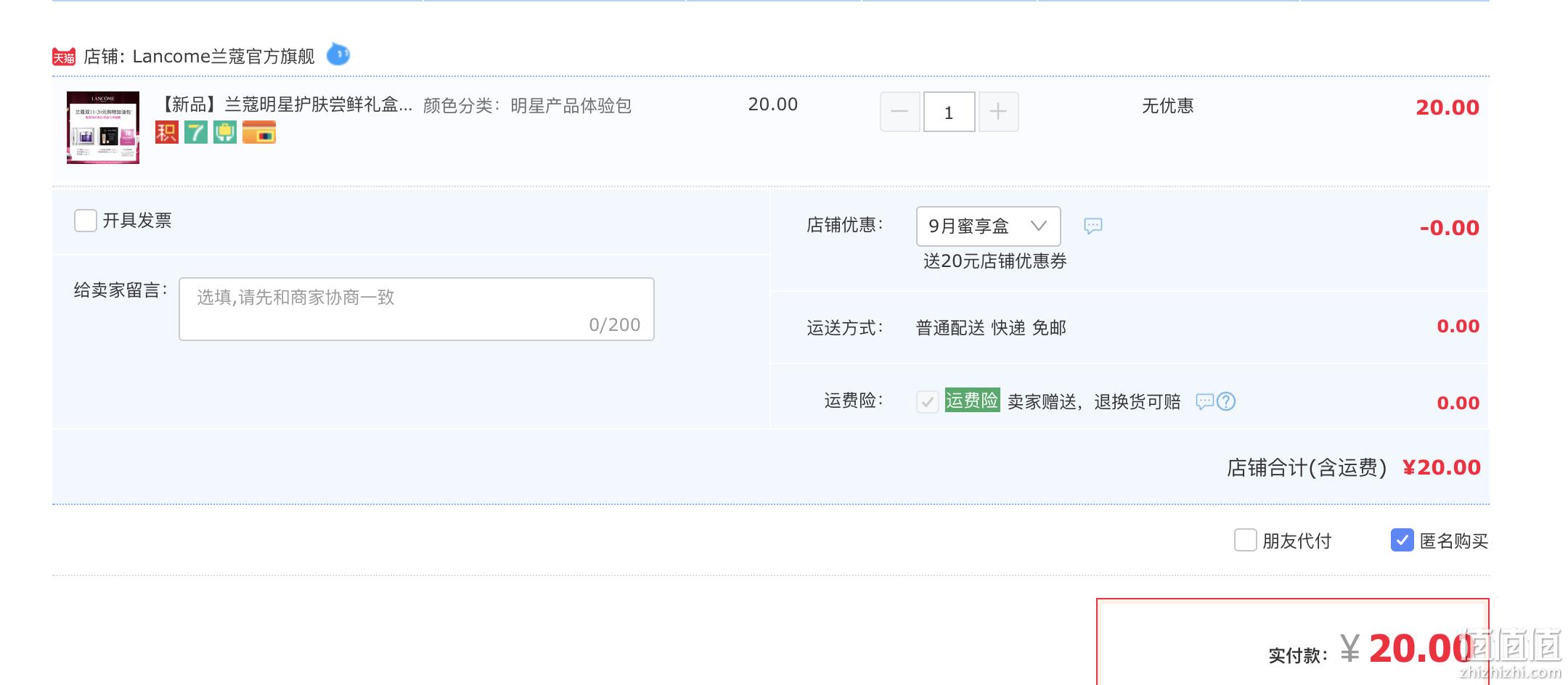Click the 颜色分类：明星产品体验包 text
The width and height of the screenshot is (1568, 685).
527,106
